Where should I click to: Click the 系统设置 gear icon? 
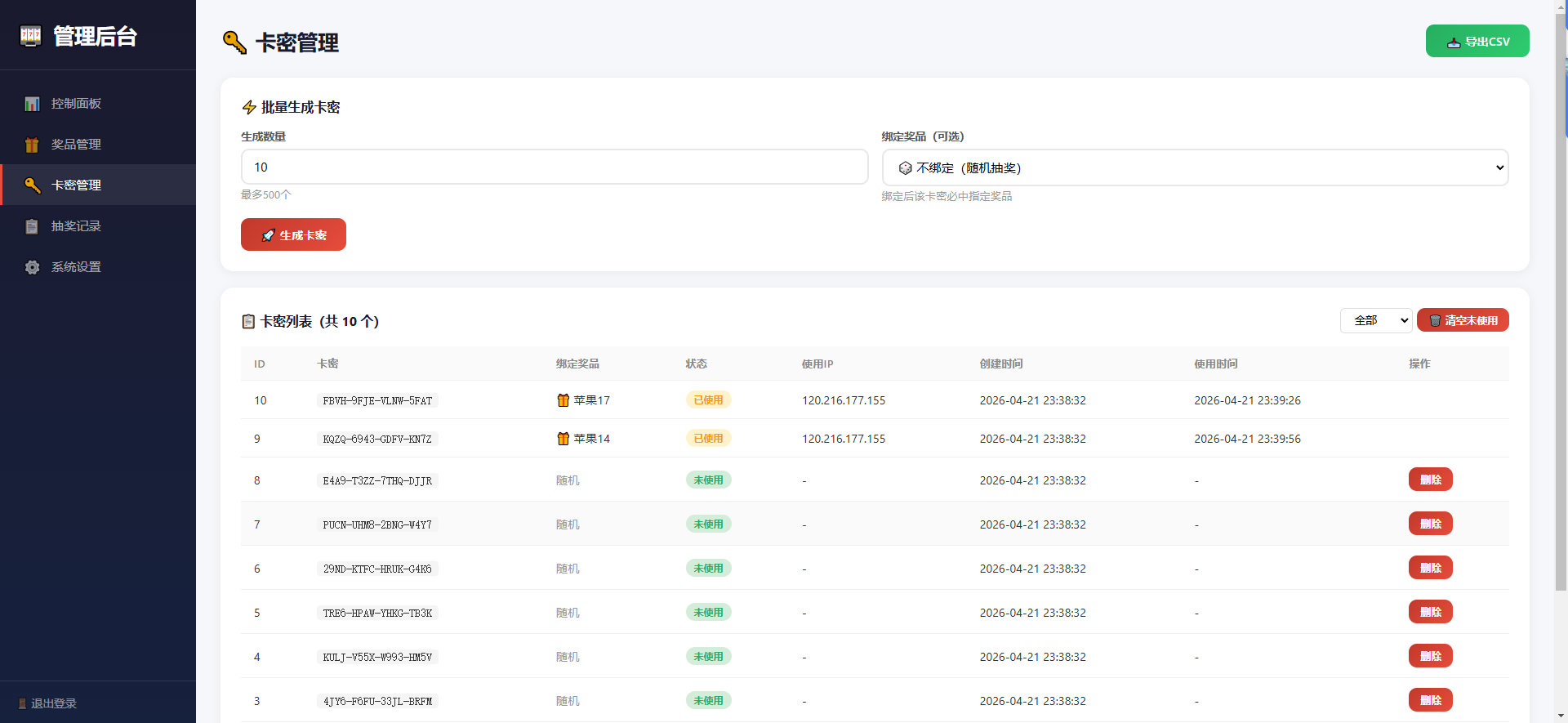pyautogui.click(x=32, y=267)
